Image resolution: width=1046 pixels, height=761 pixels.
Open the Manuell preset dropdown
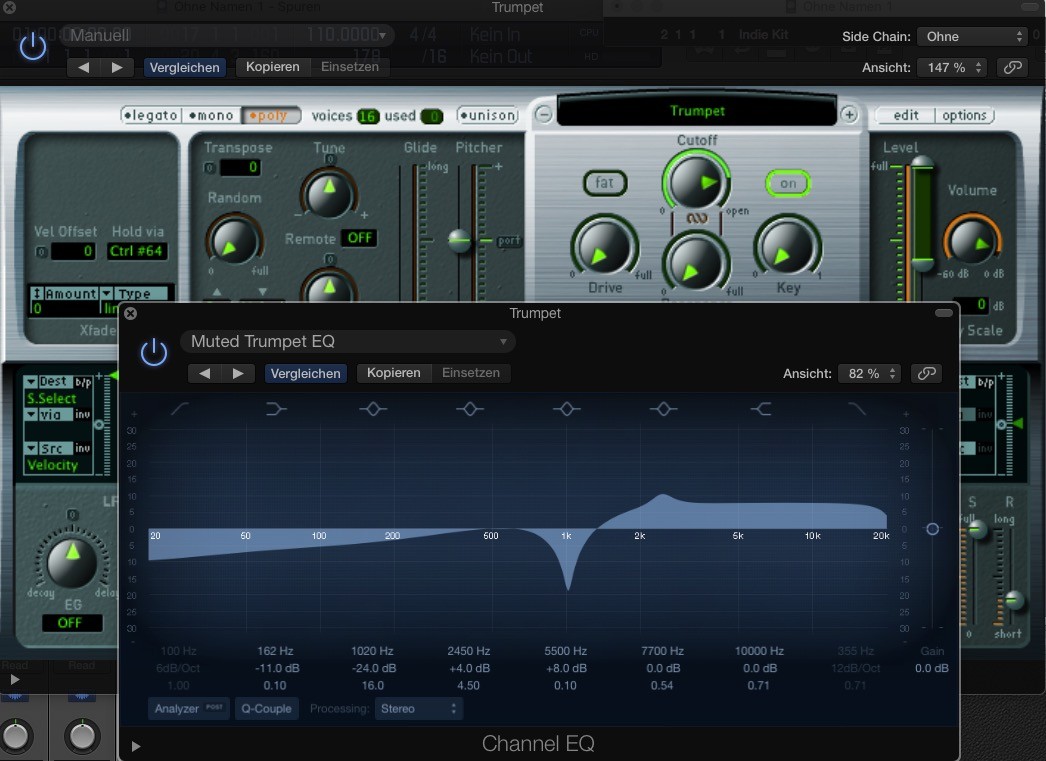227,35
